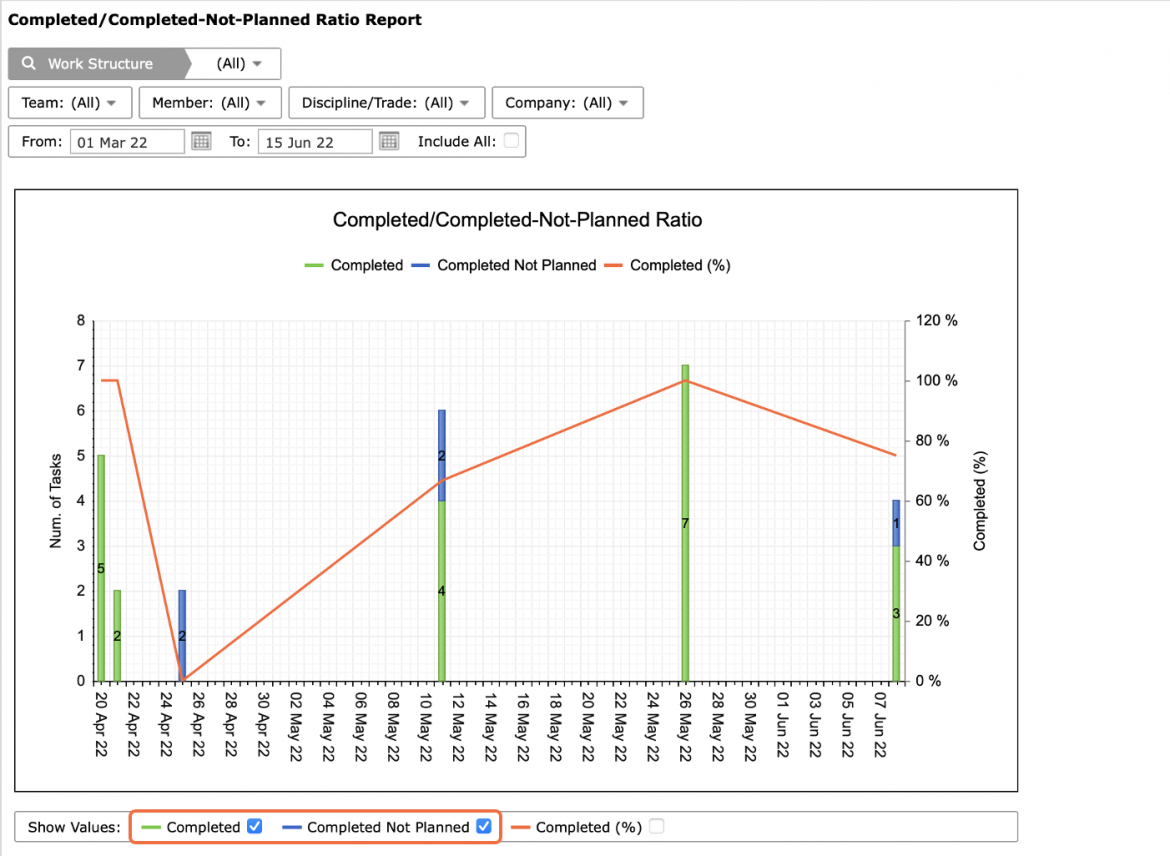1170x856 pixels.
Task: Expand the Member filter dropdown
Action: click(x=210, y=103)
